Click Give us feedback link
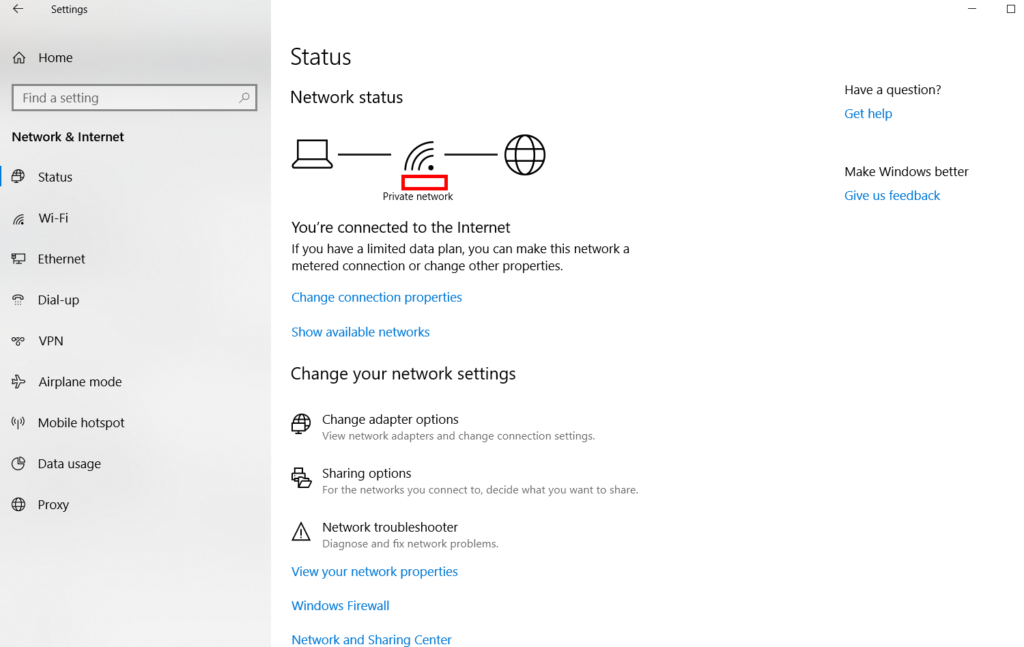The height and width of the screenshot is (647, 1024). point(892,195)
